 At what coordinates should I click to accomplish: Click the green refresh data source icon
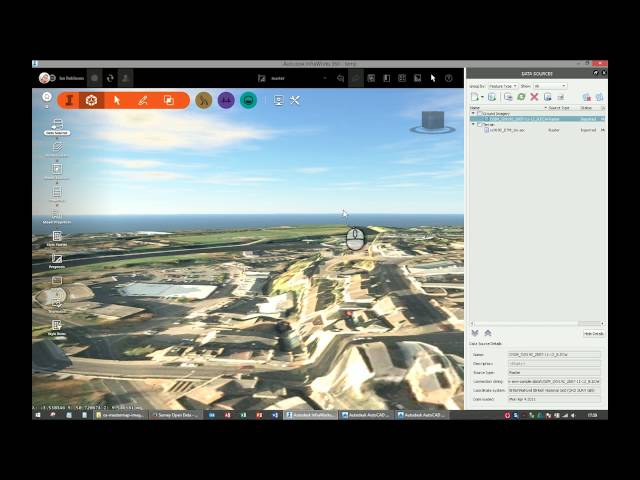521,97
